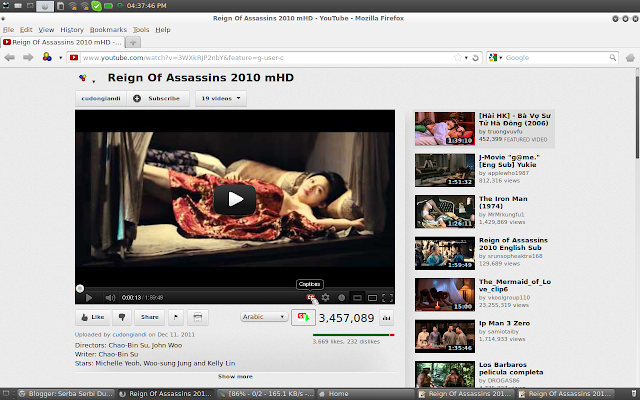Open the URL bar history dropdown arrow
This screenshot has width=640, height=400.
pyautogui.click(x=466, y=58)
